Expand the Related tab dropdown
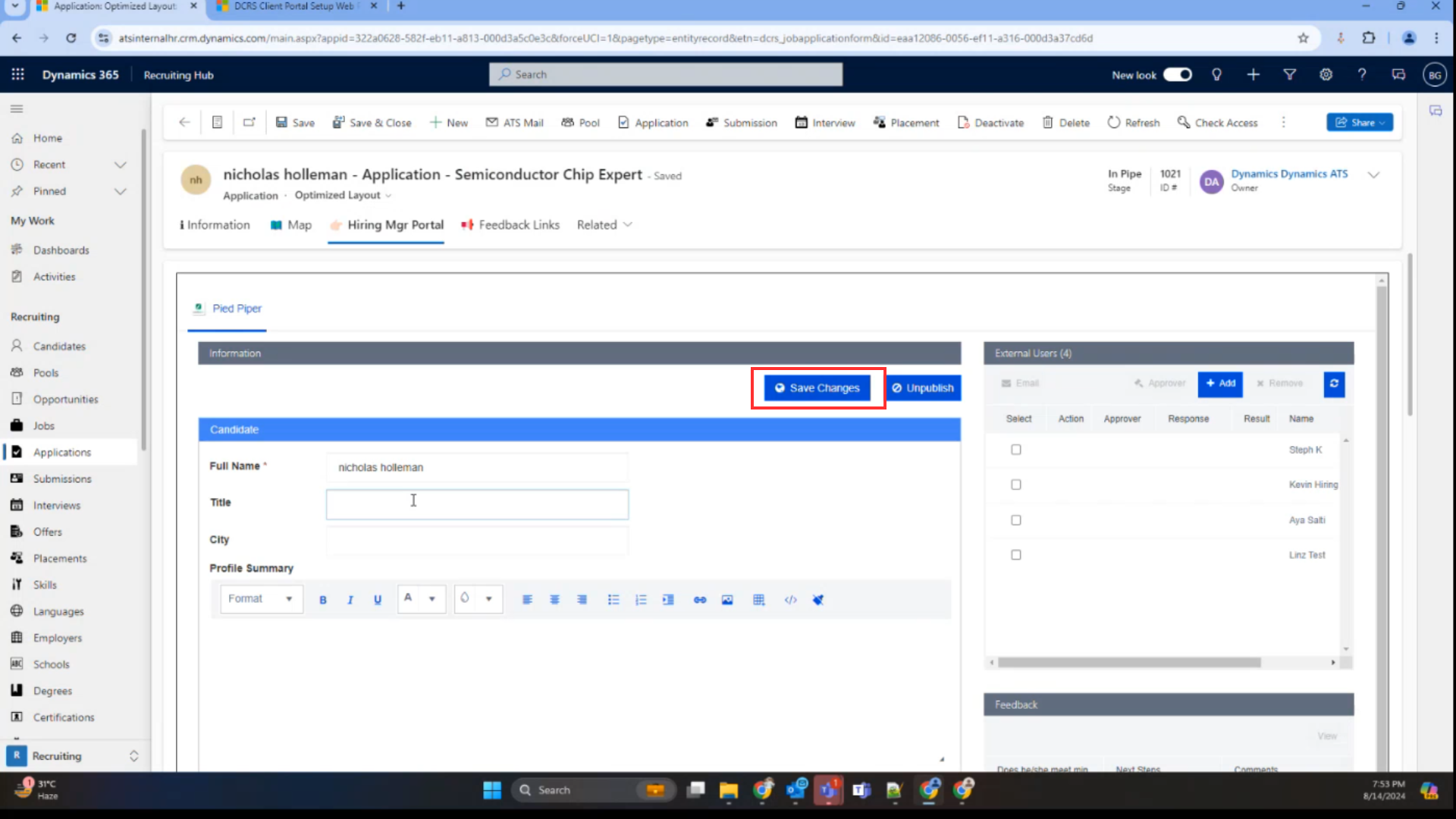 pos(604,225)
